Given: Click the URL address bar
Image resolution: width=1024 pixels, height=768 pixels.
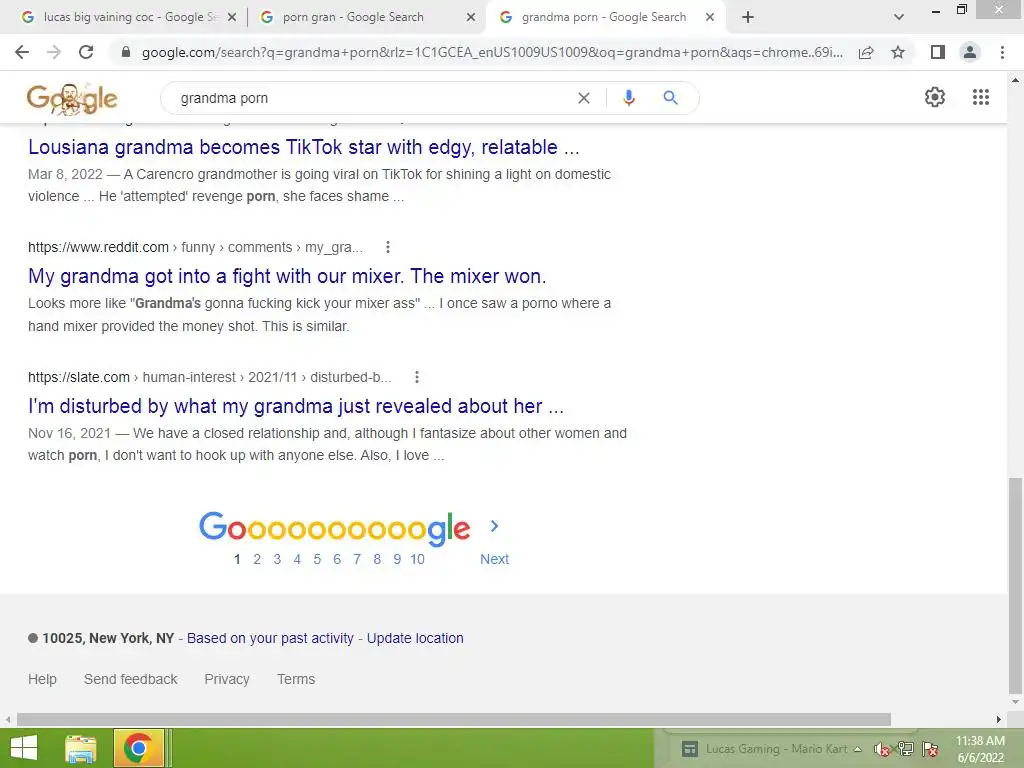Looking at the screenshot, I should pyautogui.click(x=492, y=52).
